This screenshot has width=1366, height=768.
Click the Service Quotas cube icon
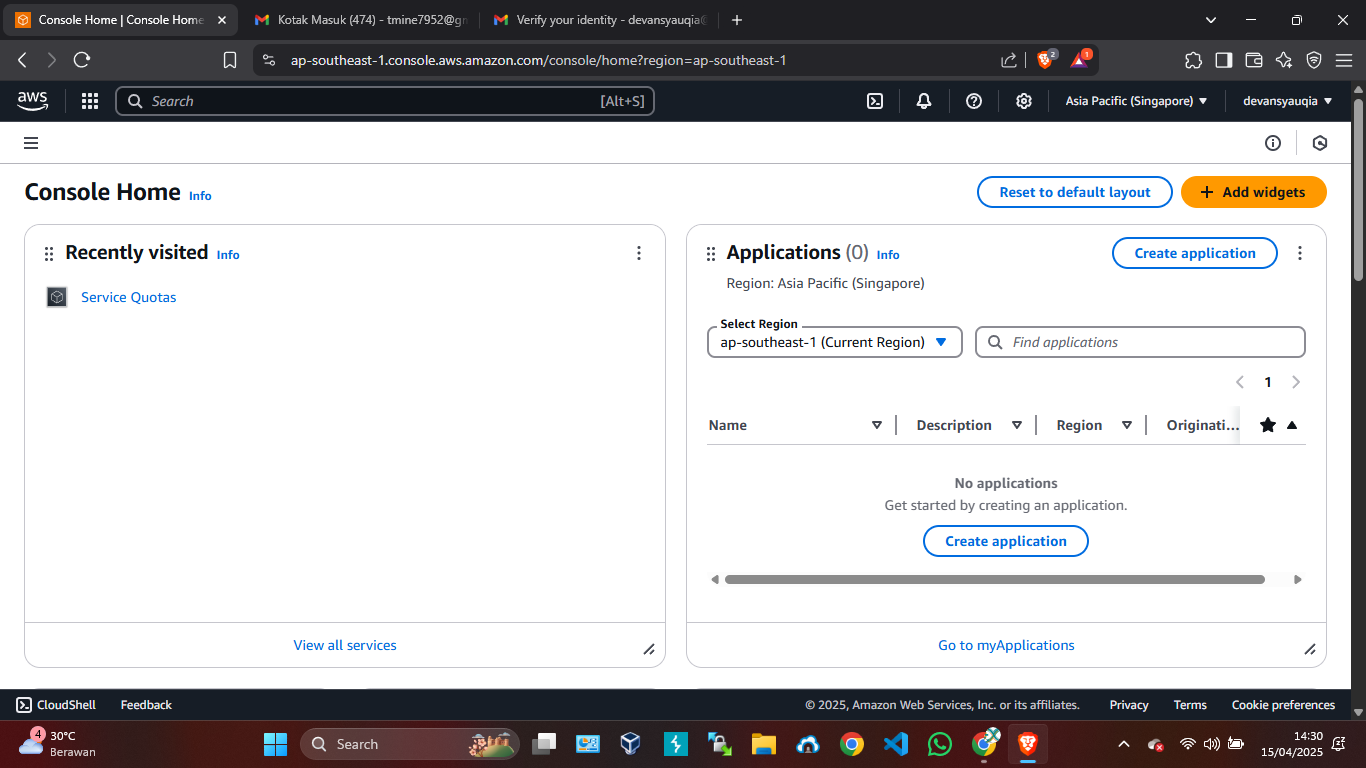tap(57, 297)
